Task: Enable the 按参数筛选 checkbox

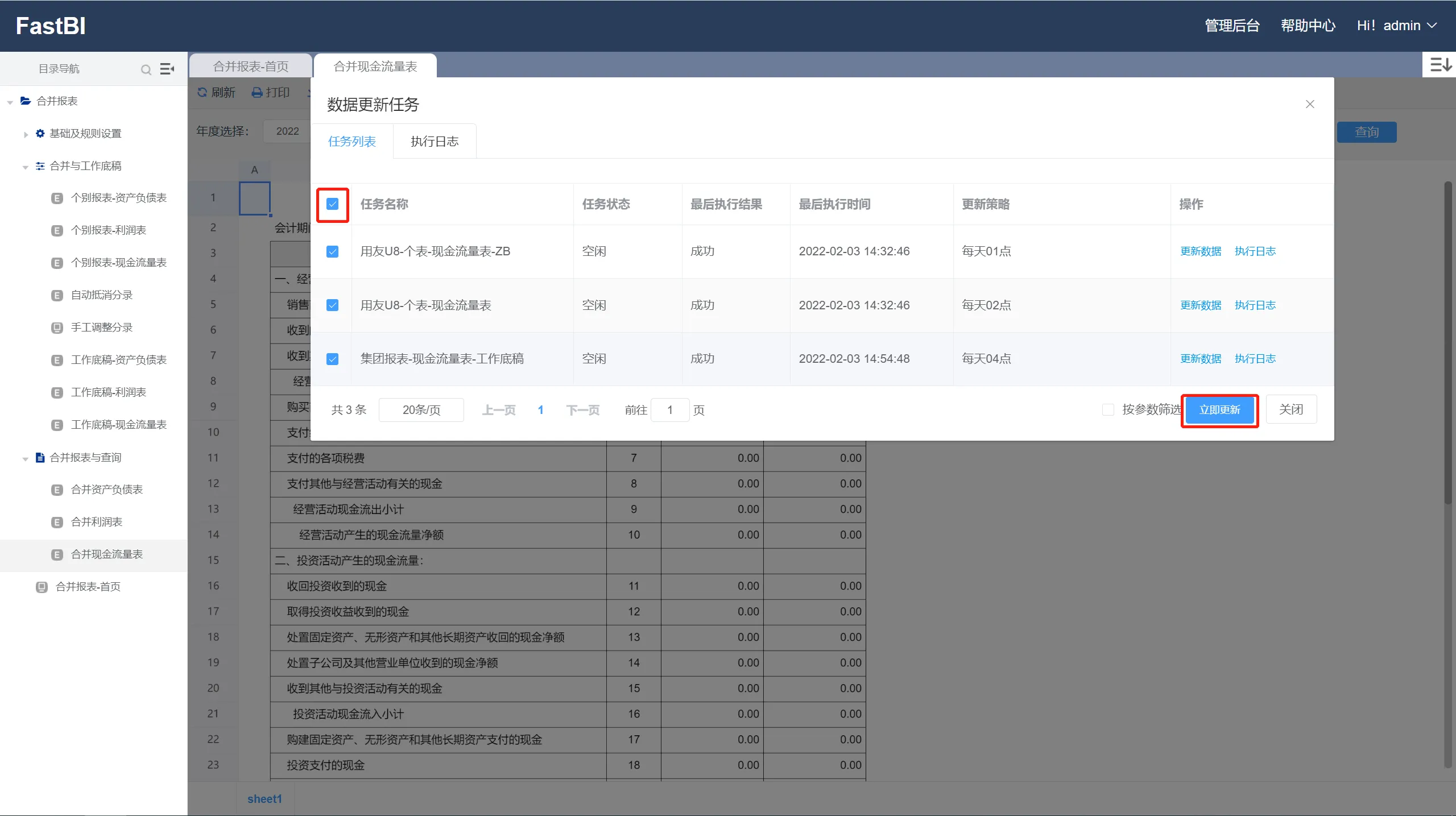Action: [x=1108, y=409]
